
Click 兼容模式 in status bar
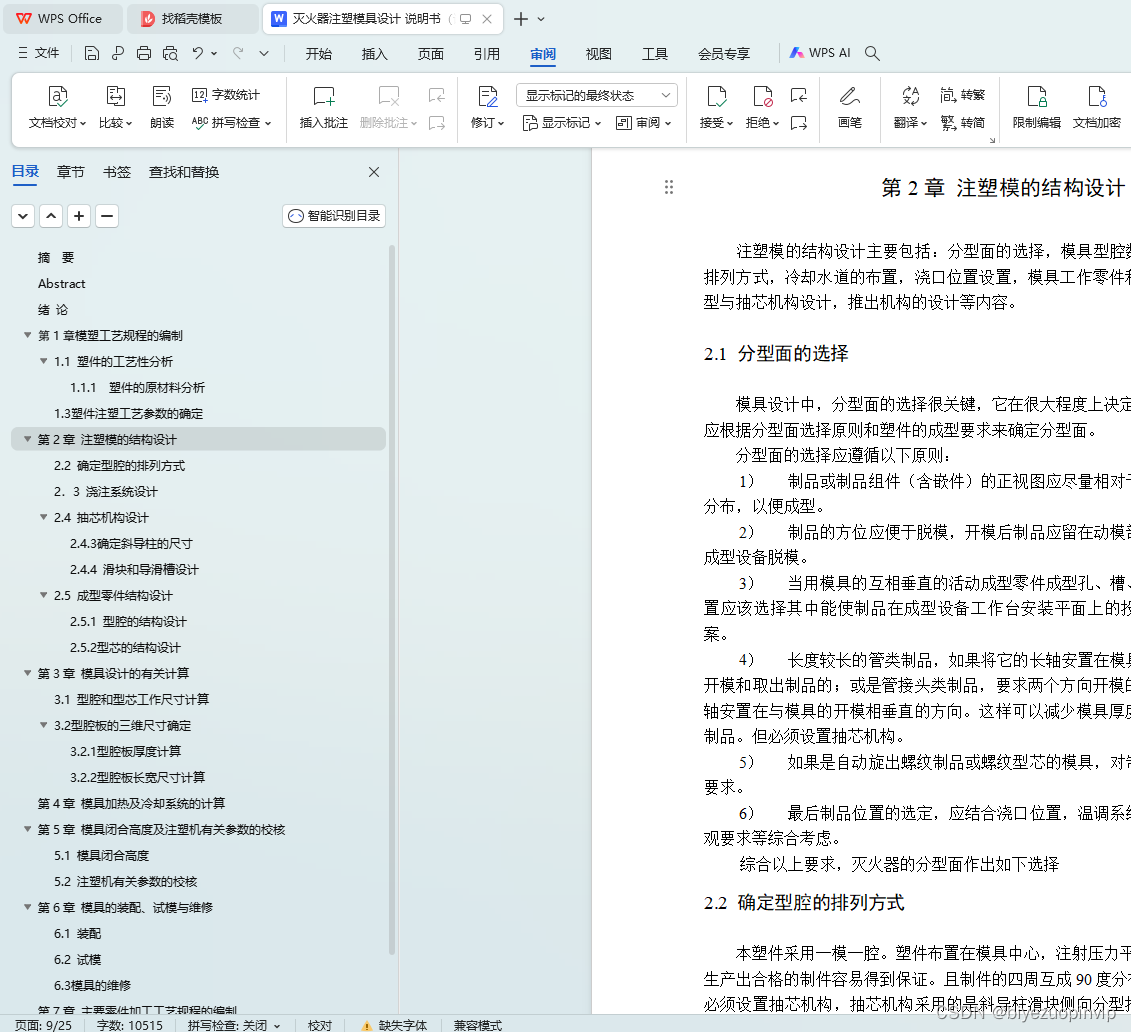click(x=478, y=1025)
